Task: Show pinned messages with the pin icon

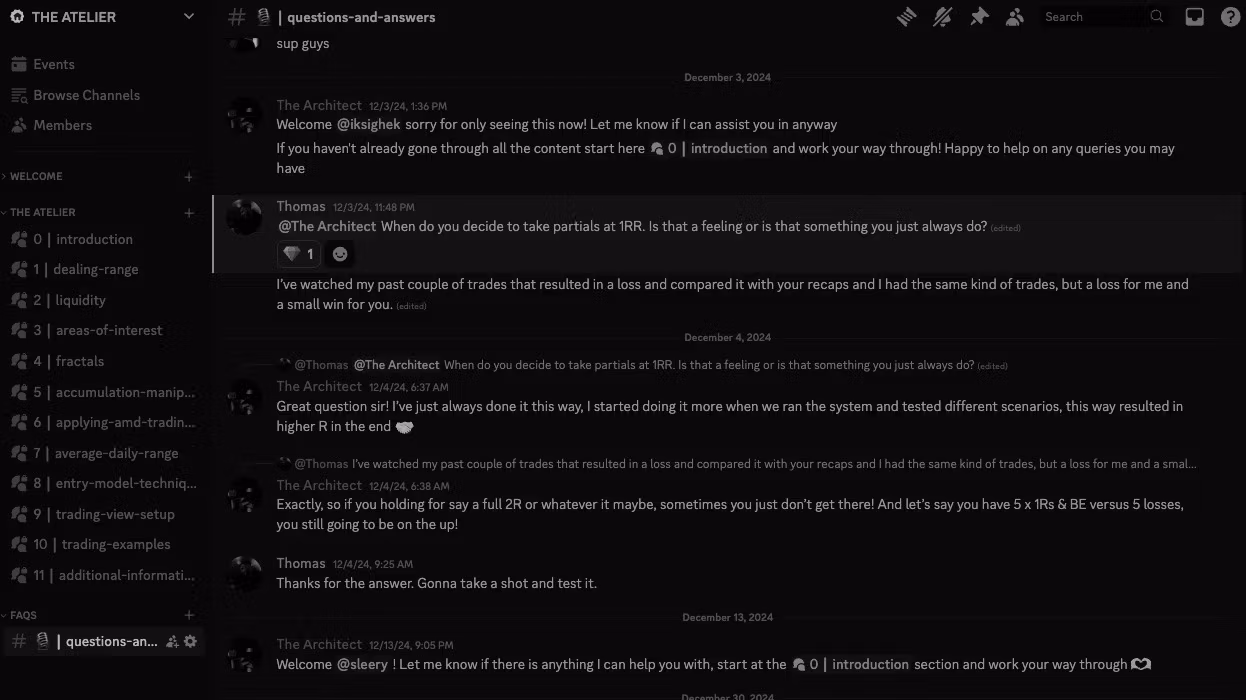Action: [x=979, y=17]
